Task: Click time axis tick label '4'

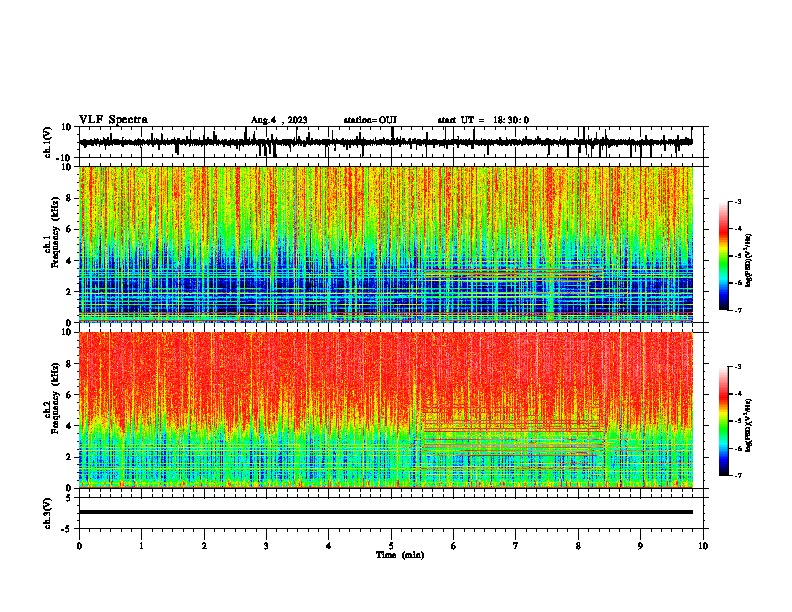Action: [329, 546]
